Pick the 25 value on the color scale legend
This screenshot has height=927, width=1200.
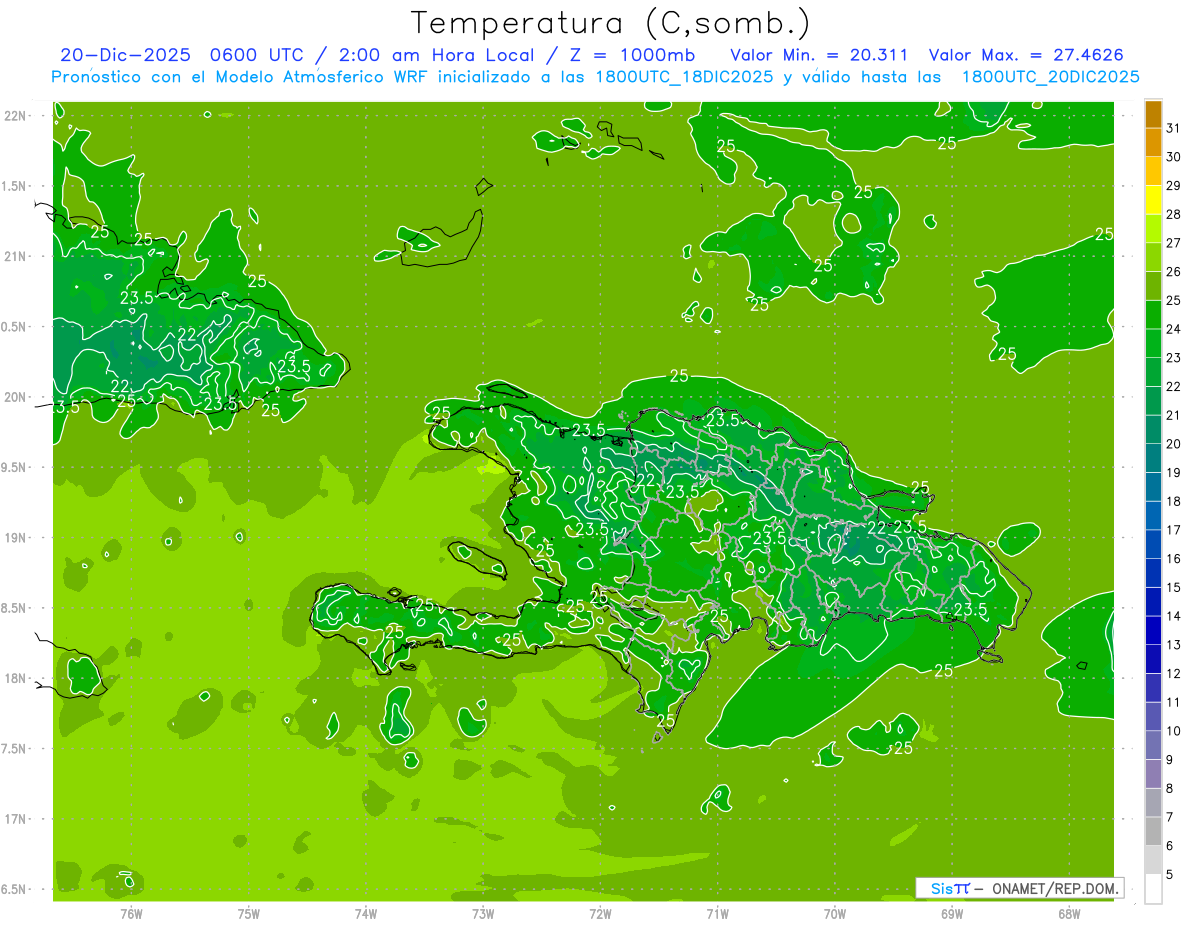point(1173,300)
